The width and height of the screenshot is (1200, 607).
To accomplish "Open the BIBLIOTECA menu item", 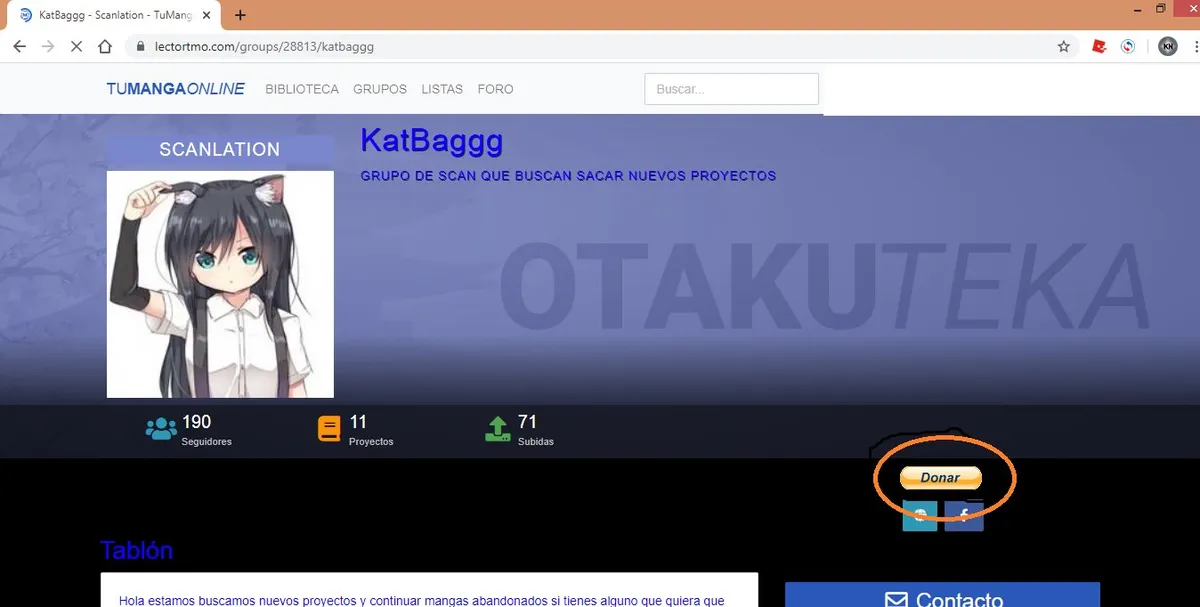I will [302, 89].
